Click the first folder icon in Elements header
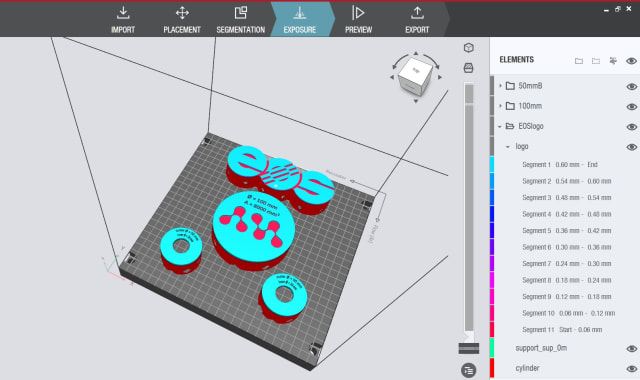 (x=579, y=61)
